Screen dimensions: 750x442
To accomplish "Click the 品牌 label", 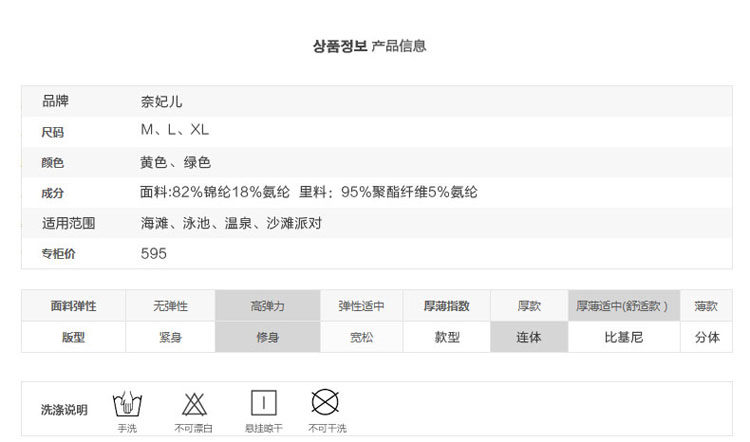I will (x=55, y=101).
